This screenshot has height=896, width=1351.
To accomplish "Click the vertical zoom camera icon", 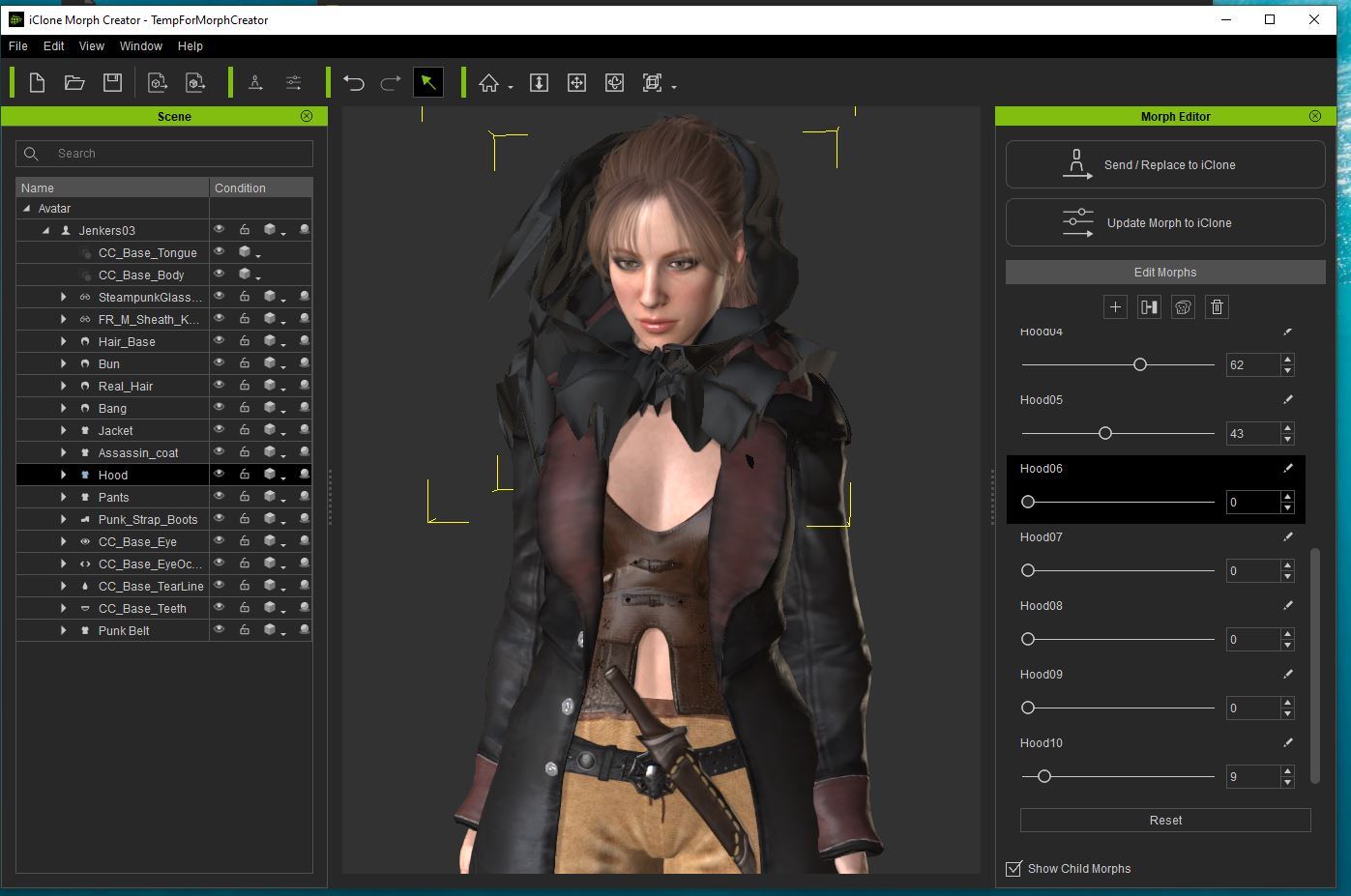I will tap(540, 83).
